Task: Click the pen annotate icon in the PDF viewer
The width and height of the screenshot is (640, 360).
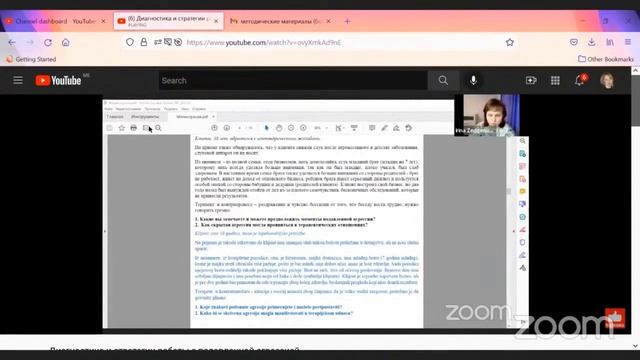Action: [384, 128]
